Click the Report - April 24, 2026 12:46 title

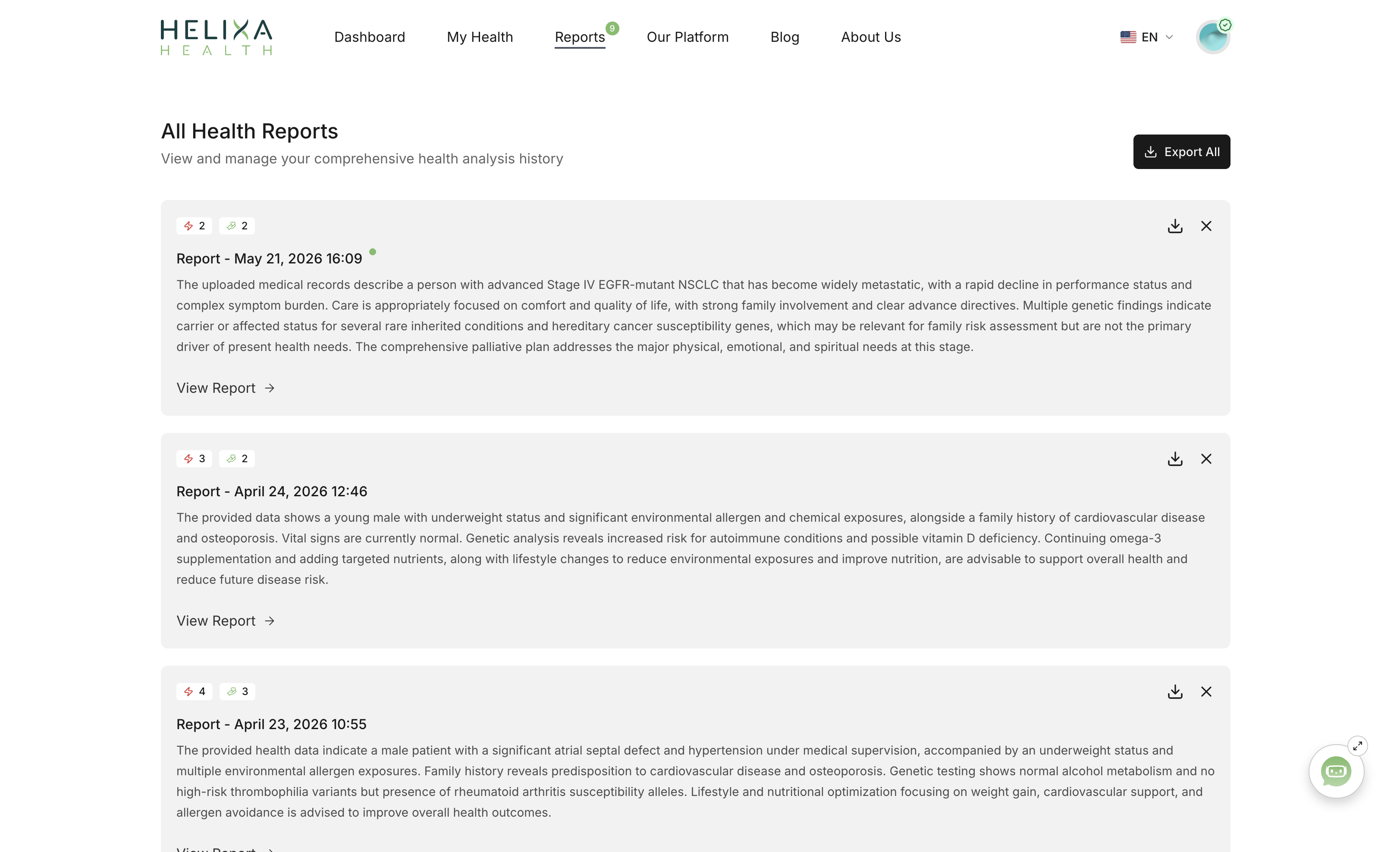272,491
